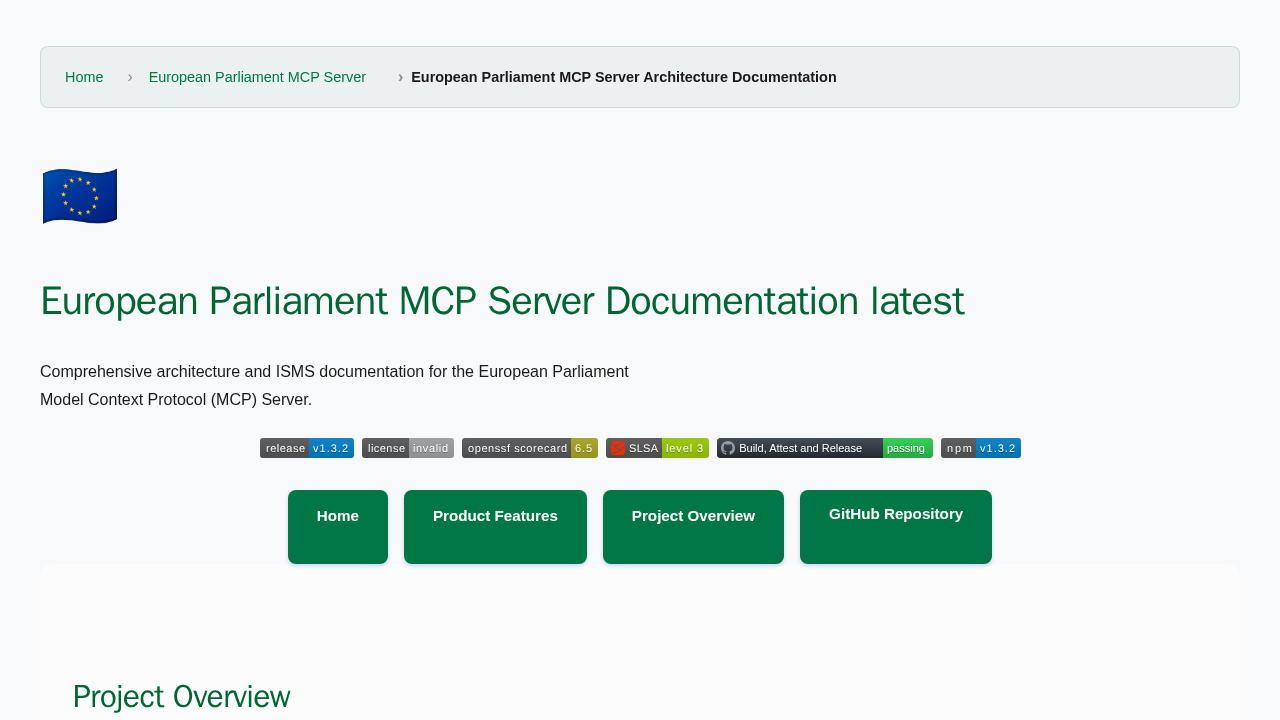This screenshot has height=720, width=1280.
Task: Open Build, Attest and Release passing badge
Action: [825, 448]
